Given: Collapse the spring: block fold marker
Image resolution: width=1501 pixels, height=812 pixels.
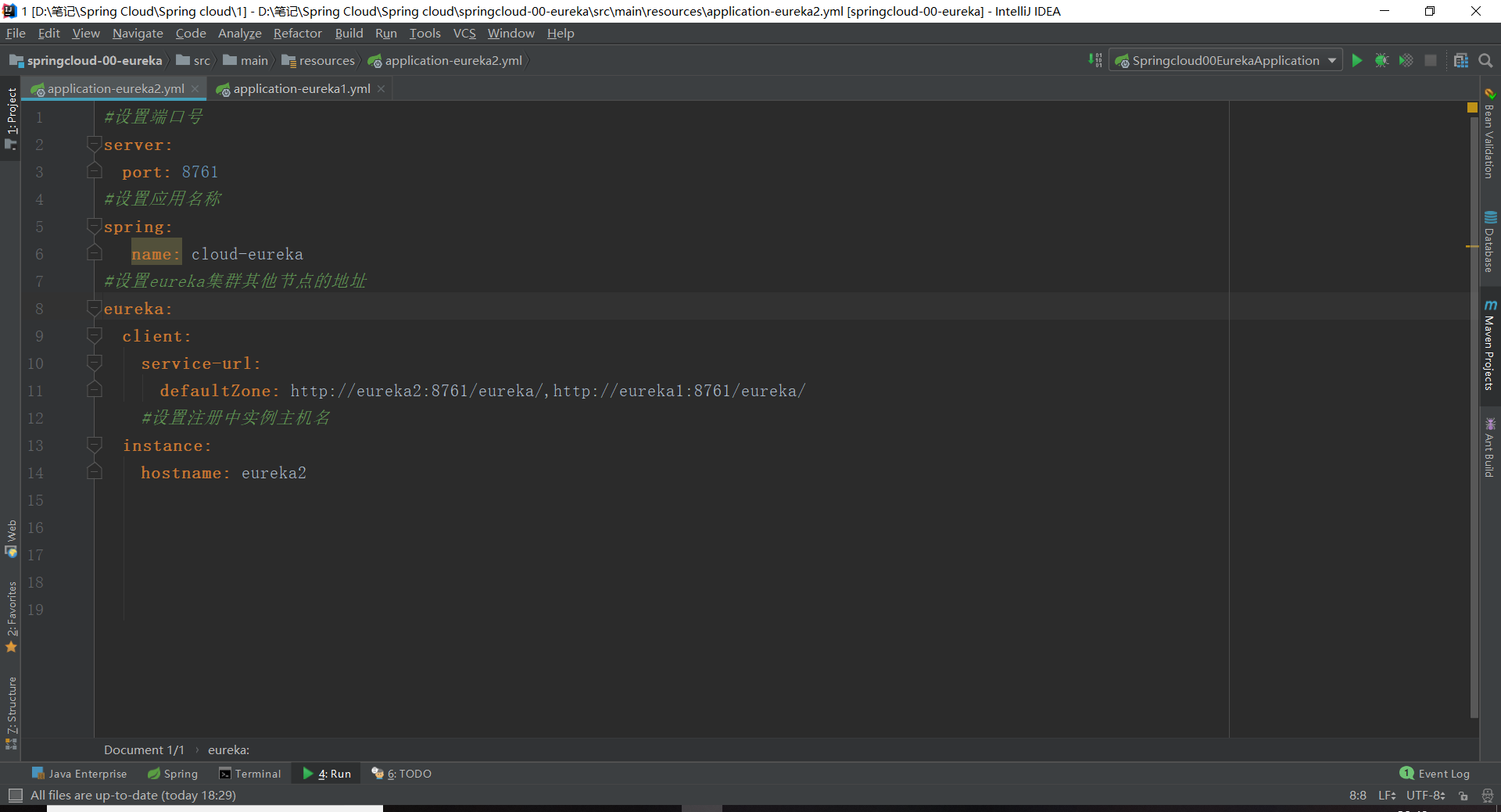Looking at the screenshot, I should click(x=95, y=226).
